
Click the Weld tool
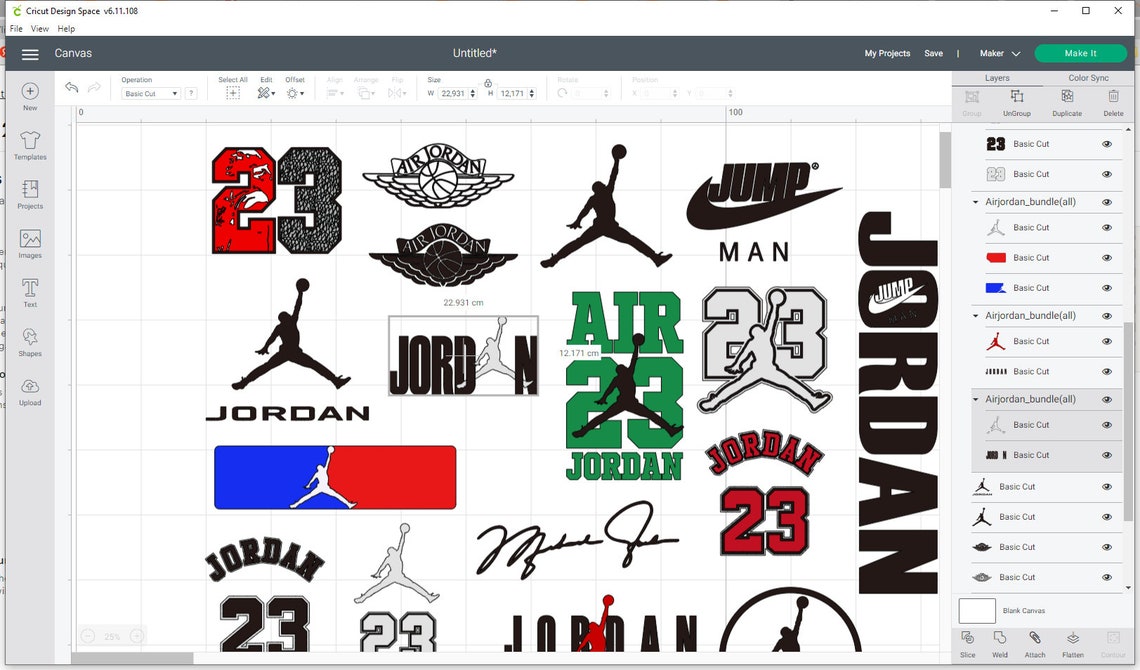[x=1000, y=644]
